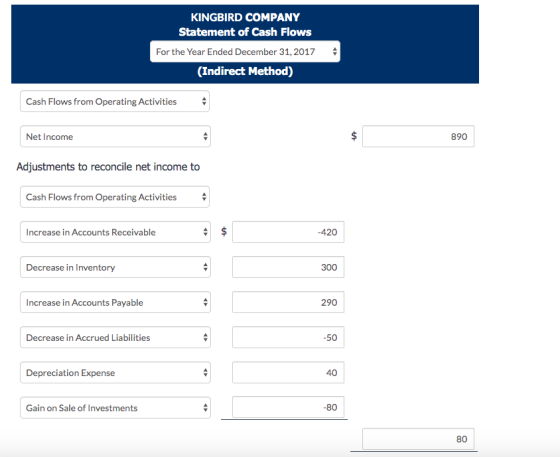Click the KINGBIRD COMPANY heading
The width and height of the screenshot is (560, 457).
[x=245, y=17]
